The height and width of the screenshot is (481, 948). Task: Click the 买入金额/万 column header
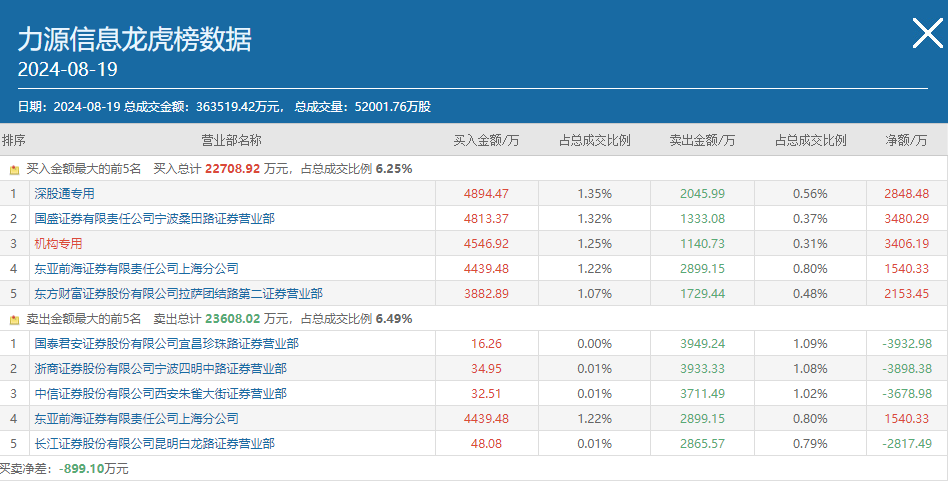(486, 140)
